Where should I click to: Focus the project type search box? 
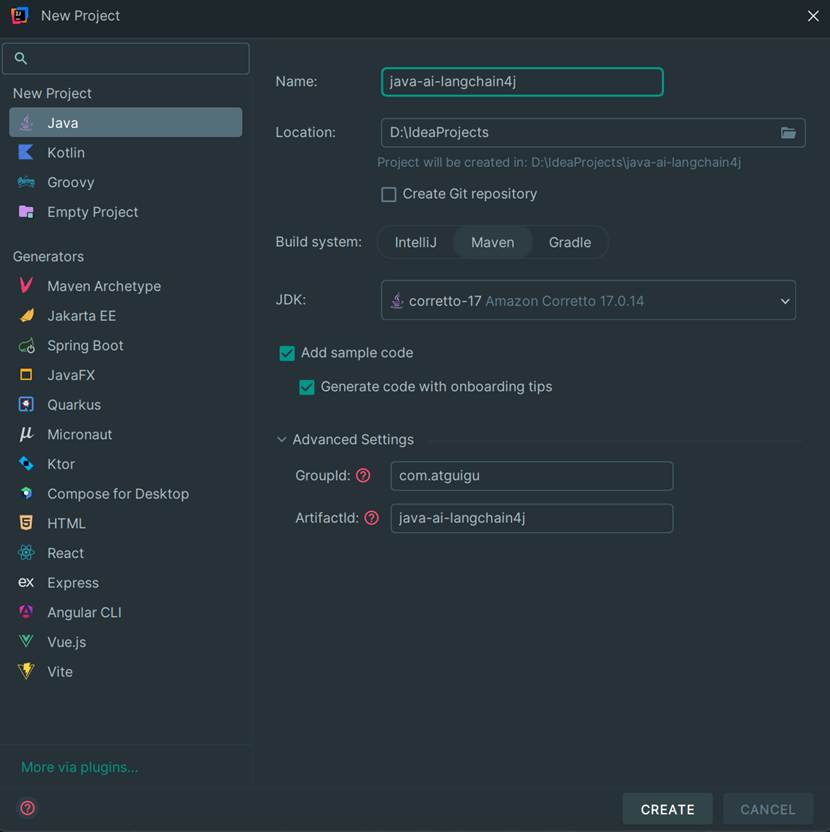click(x=126, y=58)
